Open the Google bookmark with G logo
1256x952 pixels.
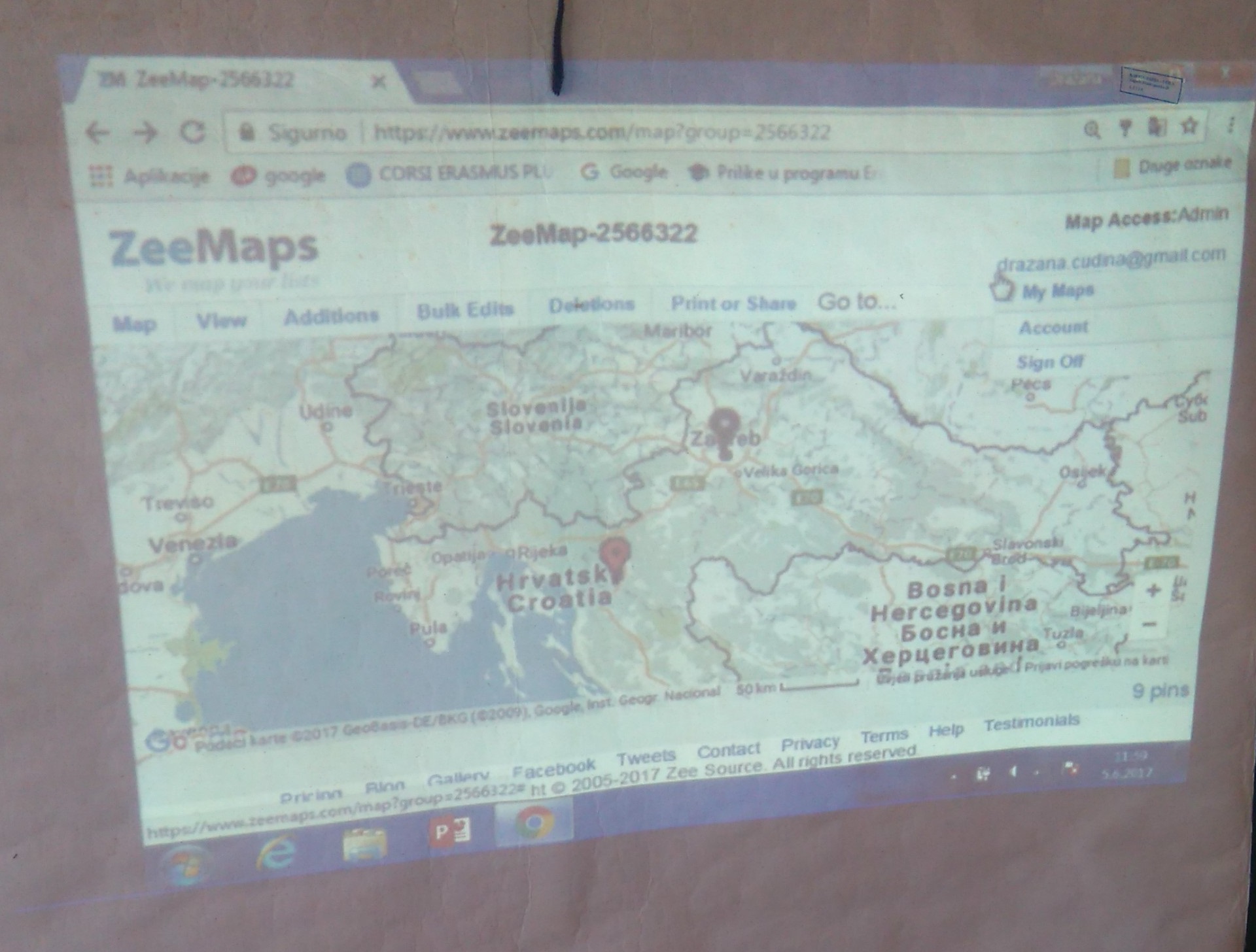click(x=625, y=173)
